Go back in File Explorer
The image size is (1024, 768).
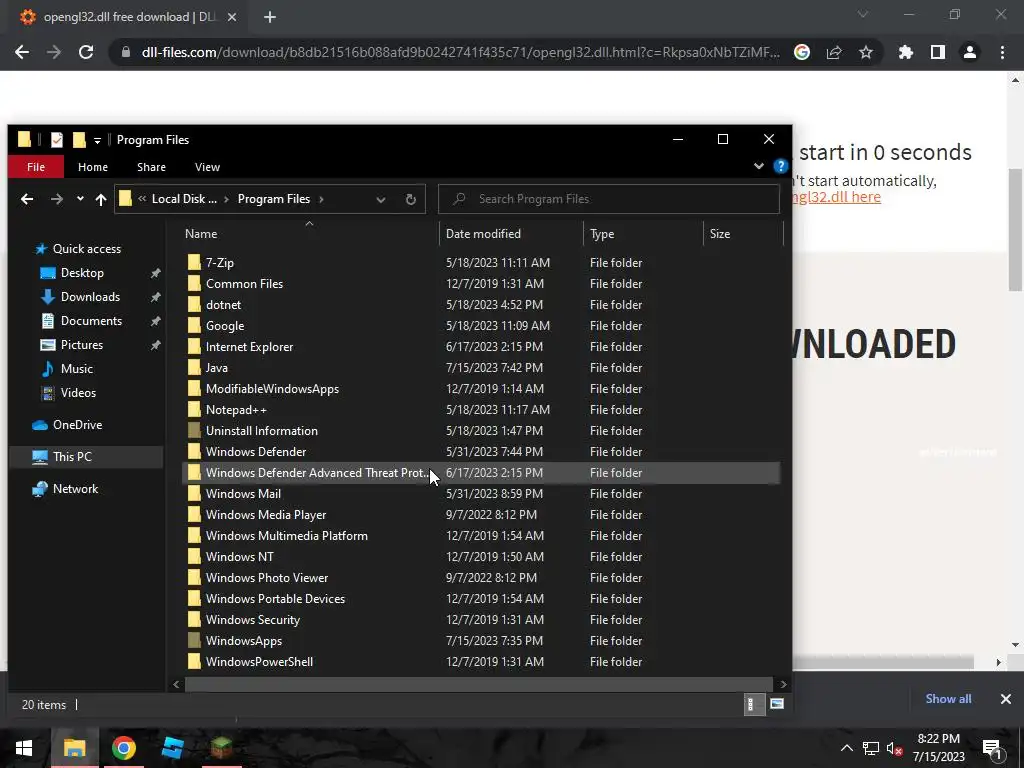[x=27, y=199]
